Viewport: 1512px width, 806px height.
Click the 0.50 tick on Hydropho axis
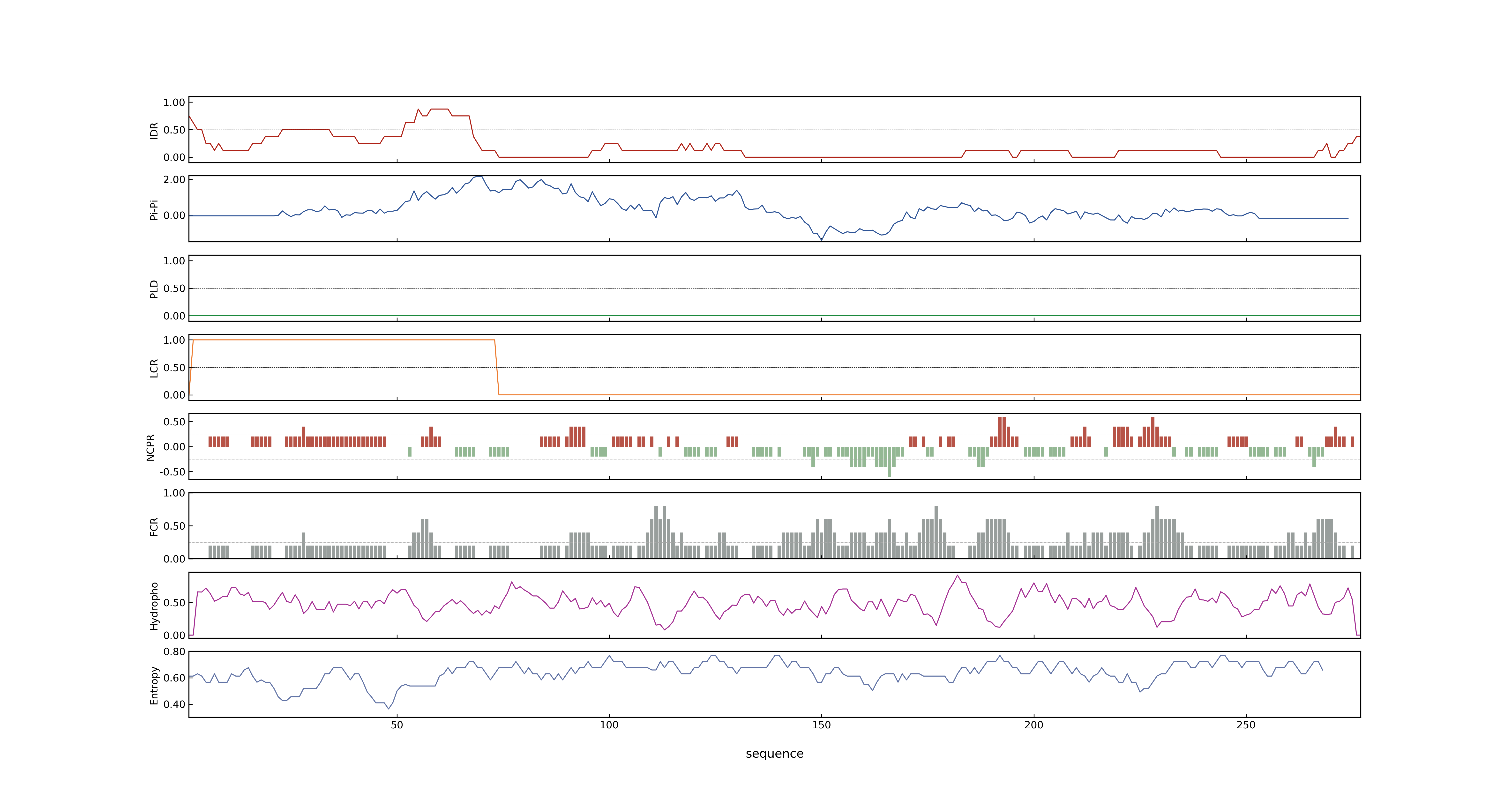tap(174, 603)
